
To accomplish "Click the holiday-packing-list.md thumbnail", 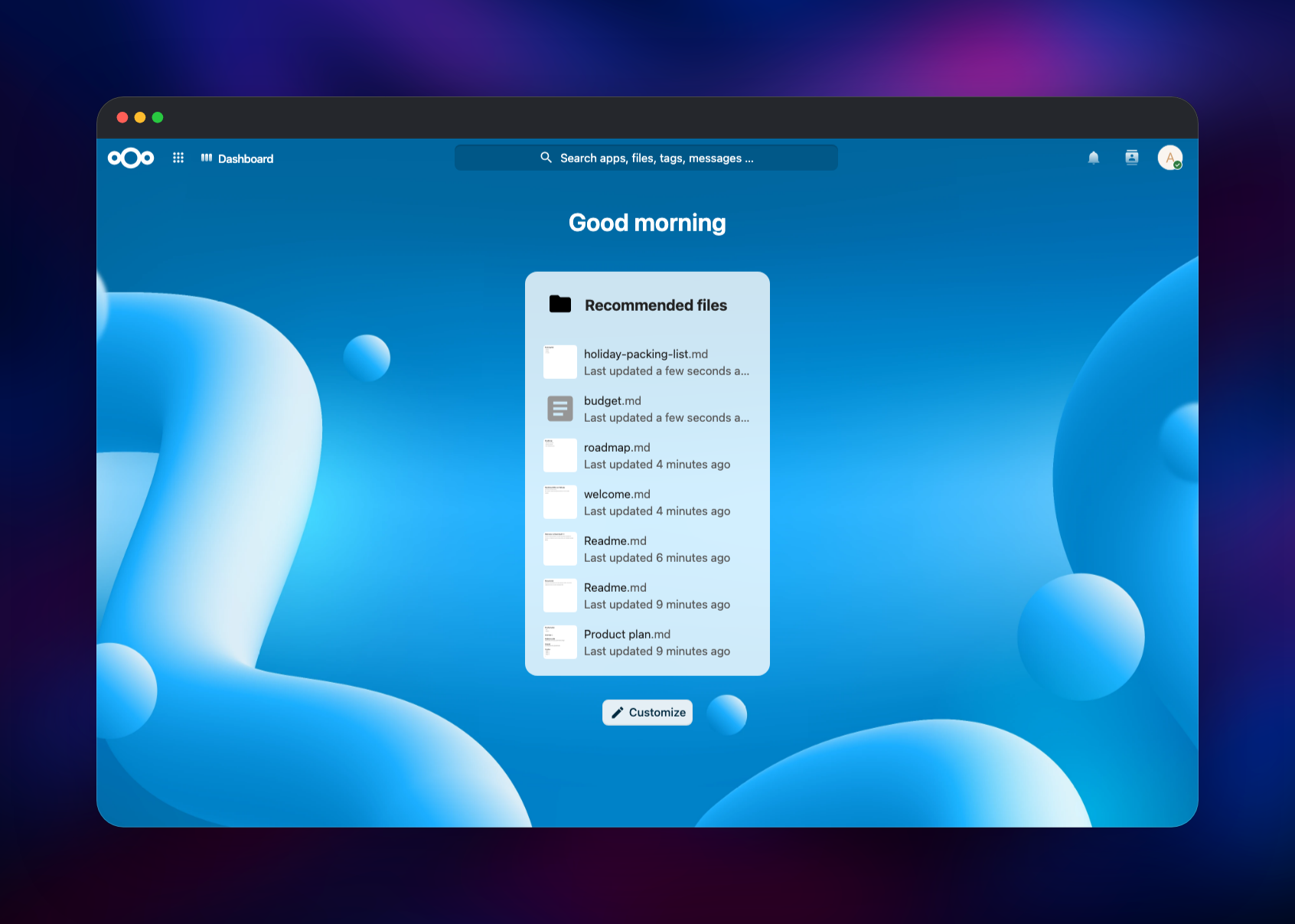I will [560, 362].
